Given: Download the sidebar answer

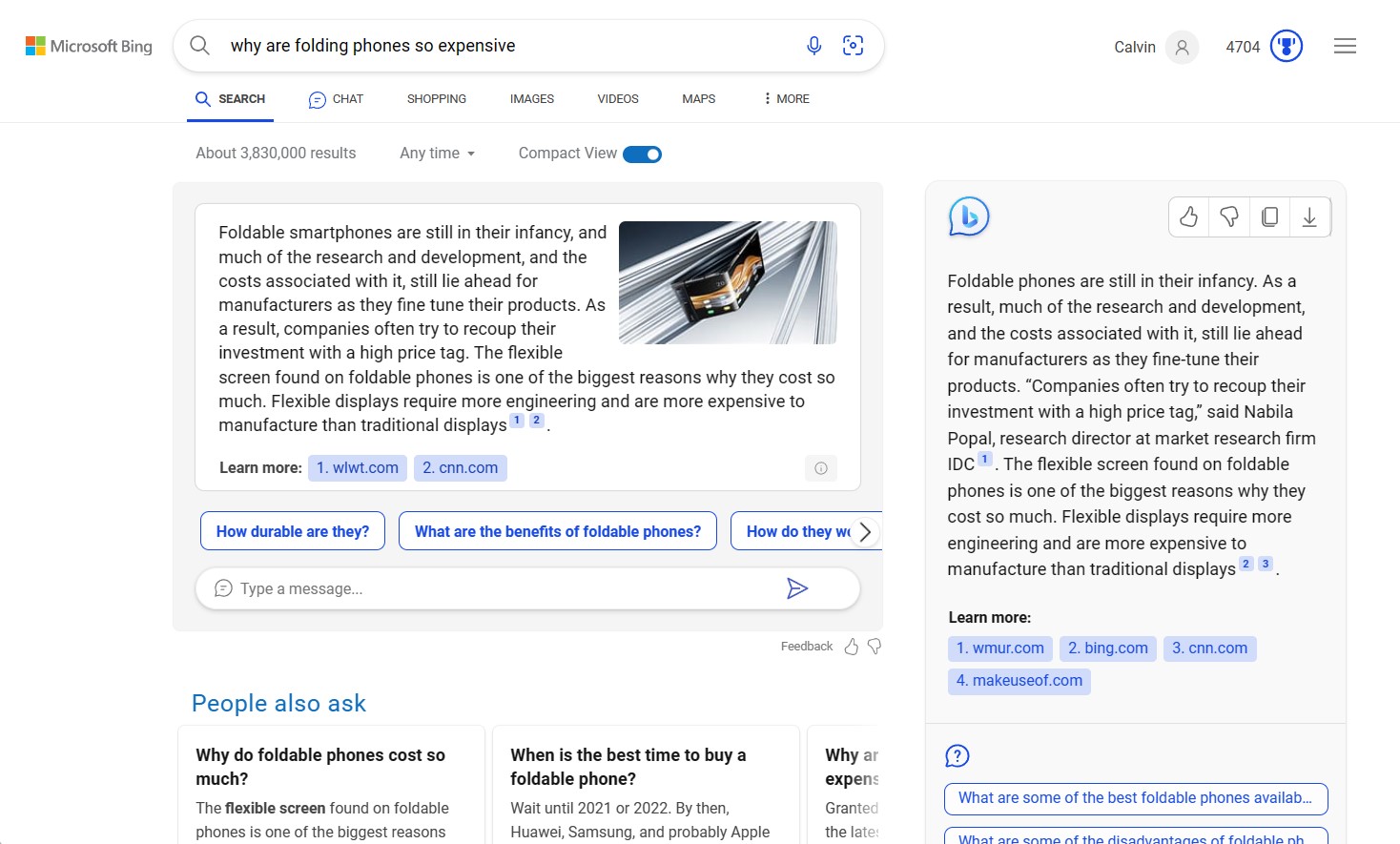Looking at the screenshot, I should point(1309,217).
